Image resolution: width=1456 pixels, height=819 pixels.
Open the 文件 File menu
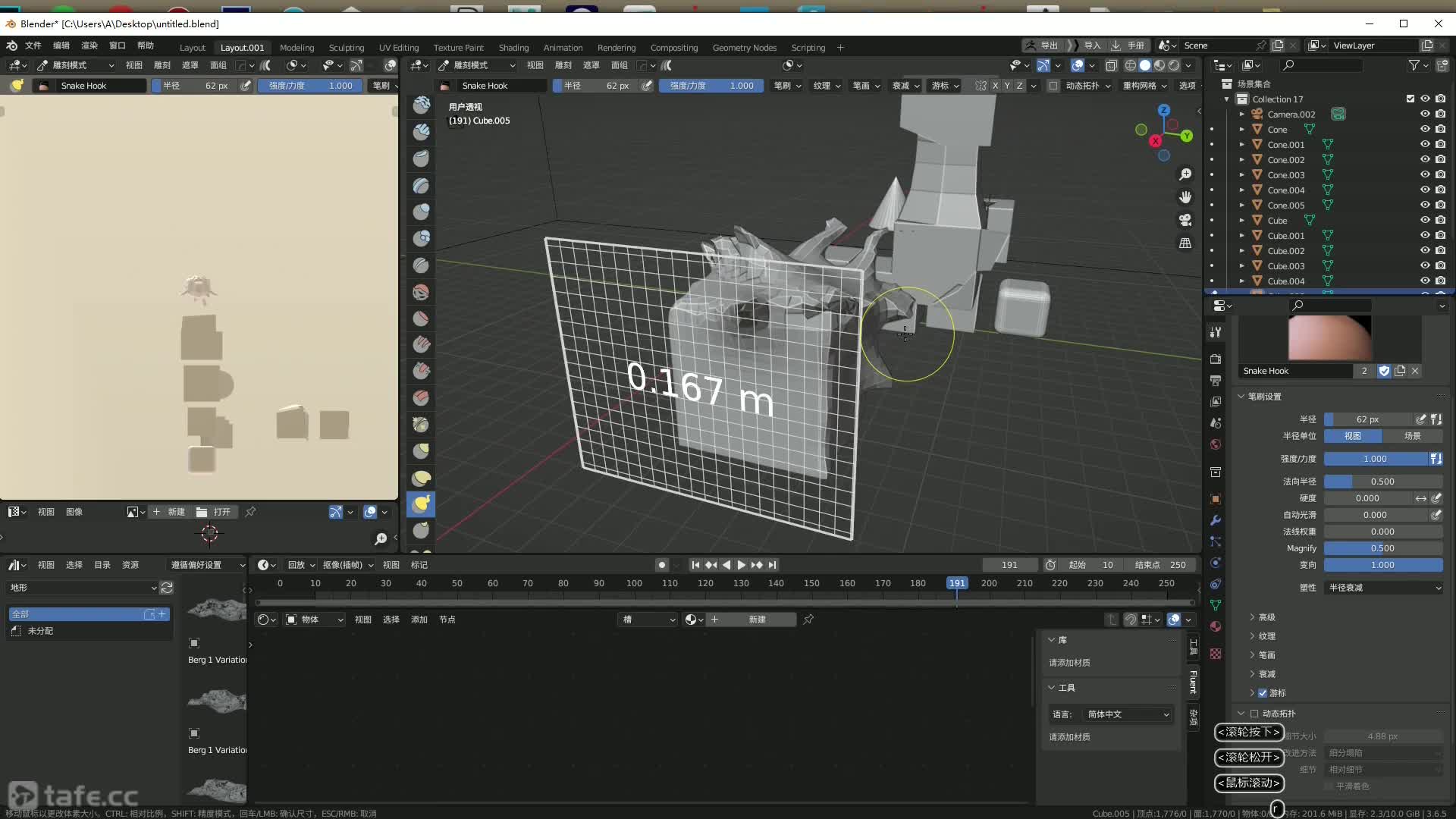(33, 45)
